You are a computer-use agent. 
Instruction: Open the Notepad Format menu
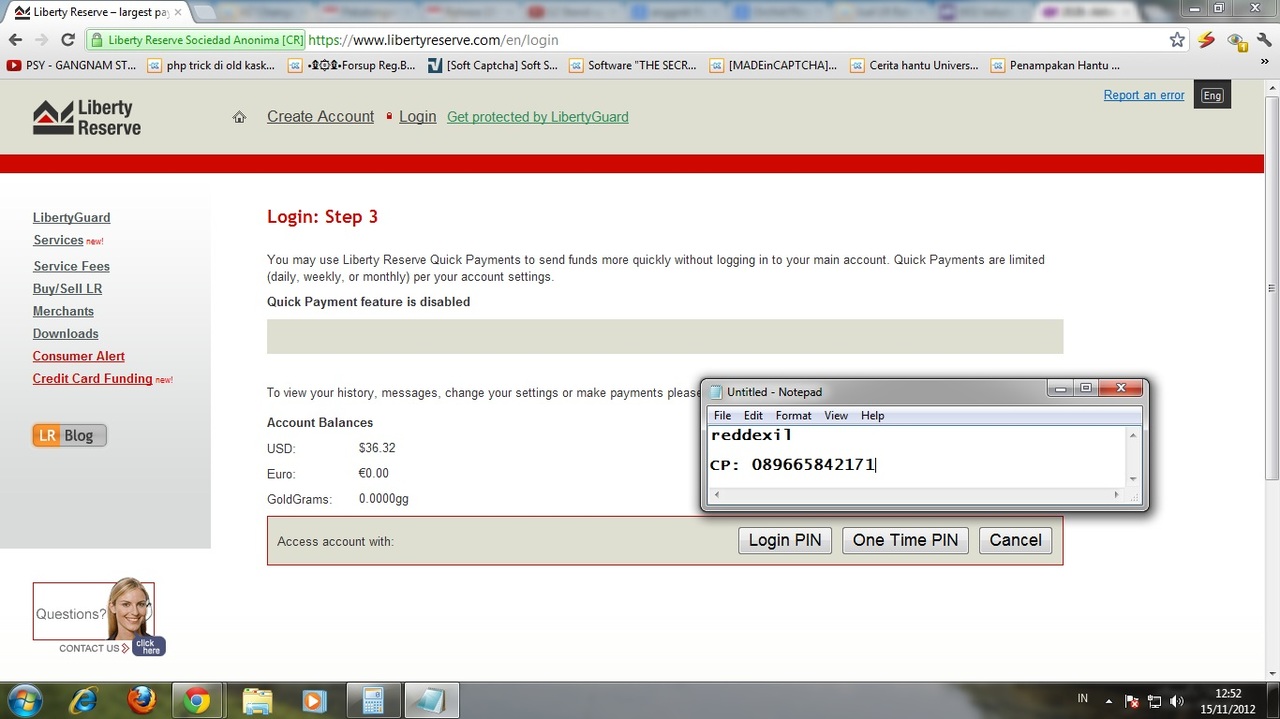click(x=793, y=415)
